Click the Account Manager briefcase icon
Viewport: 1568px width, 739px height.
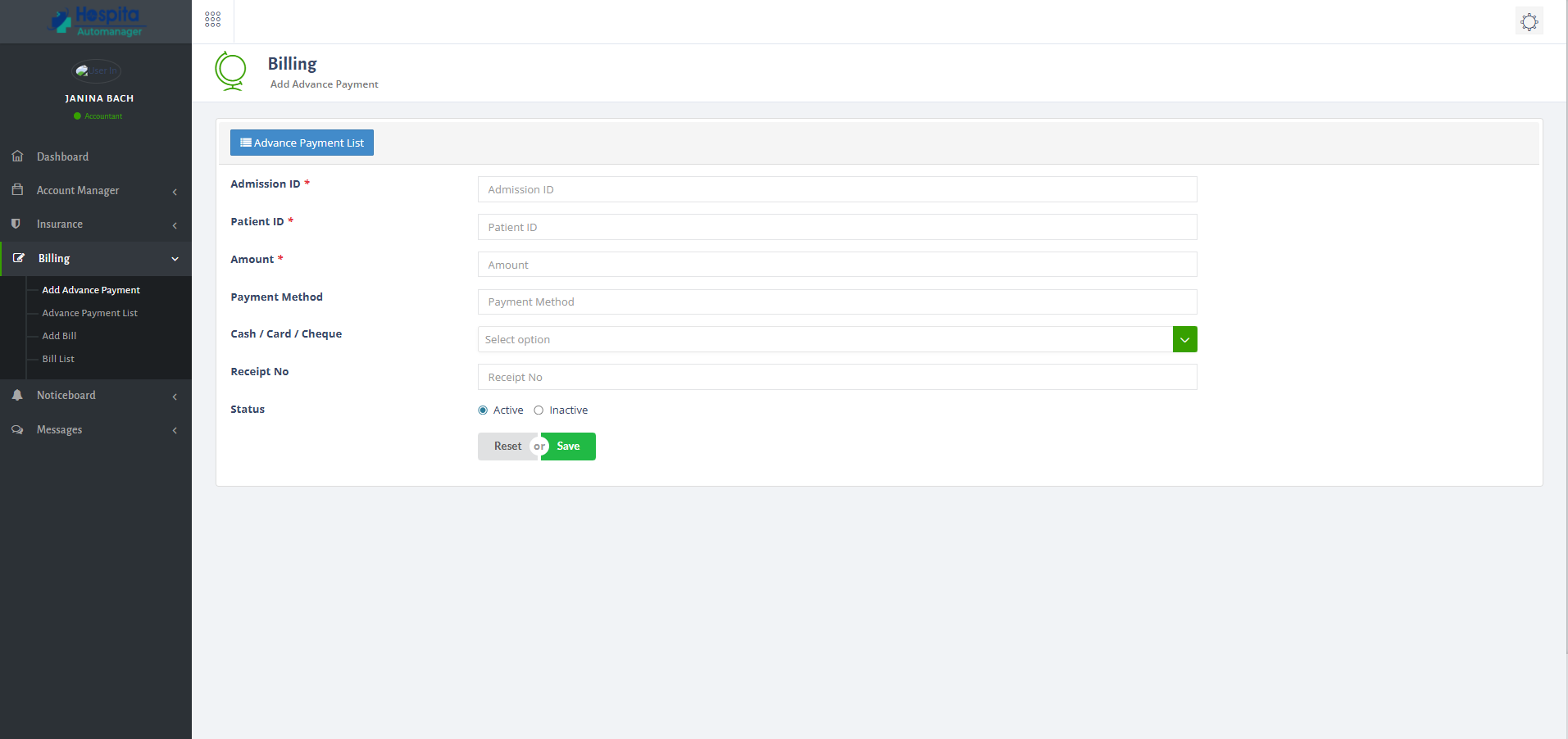coord(17,189)
